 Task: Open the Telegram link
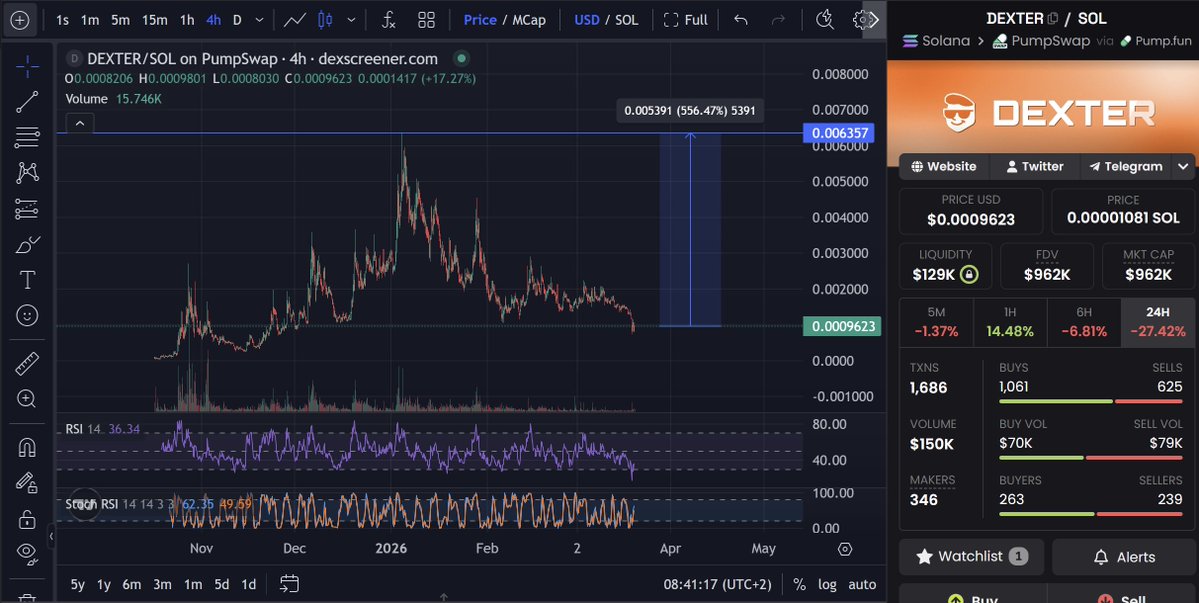(x=1126, y=166)
